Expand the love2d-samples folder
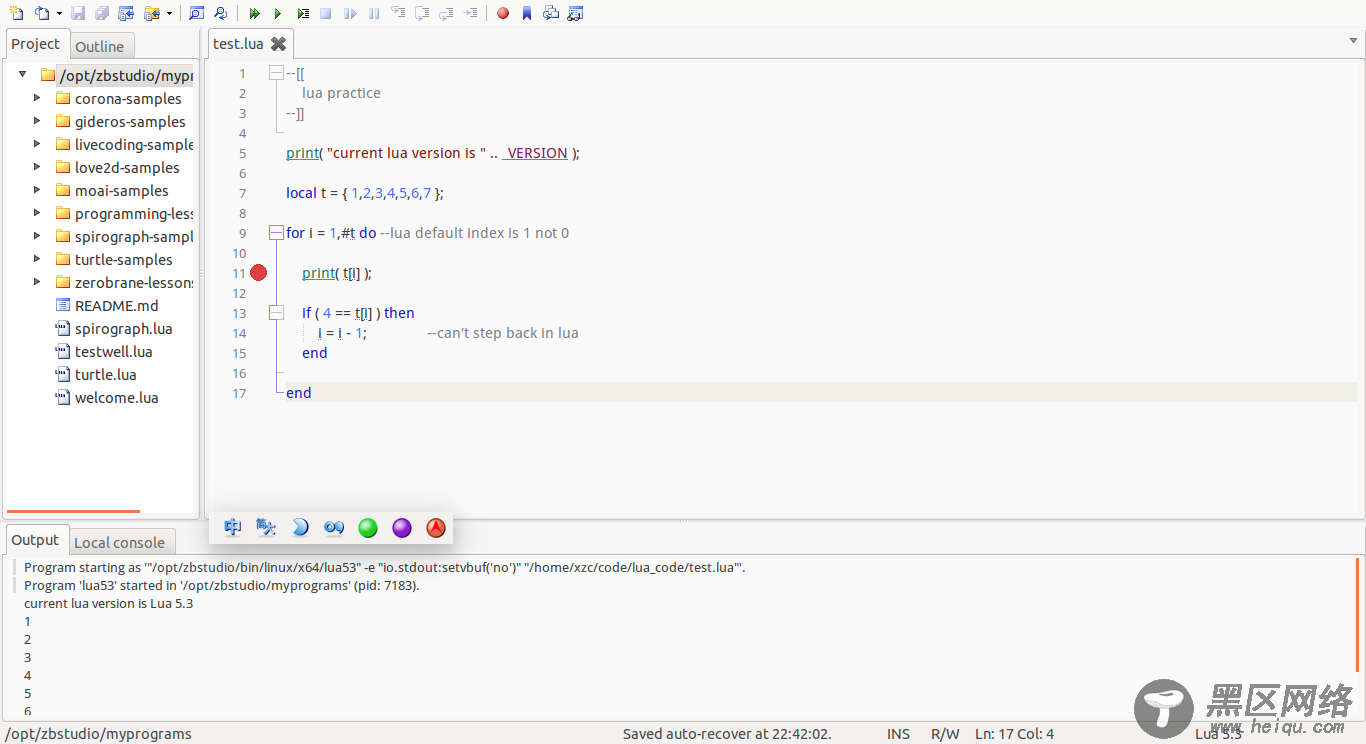Viewport: 1366px width, 744px height. click(x=37, y=167)
